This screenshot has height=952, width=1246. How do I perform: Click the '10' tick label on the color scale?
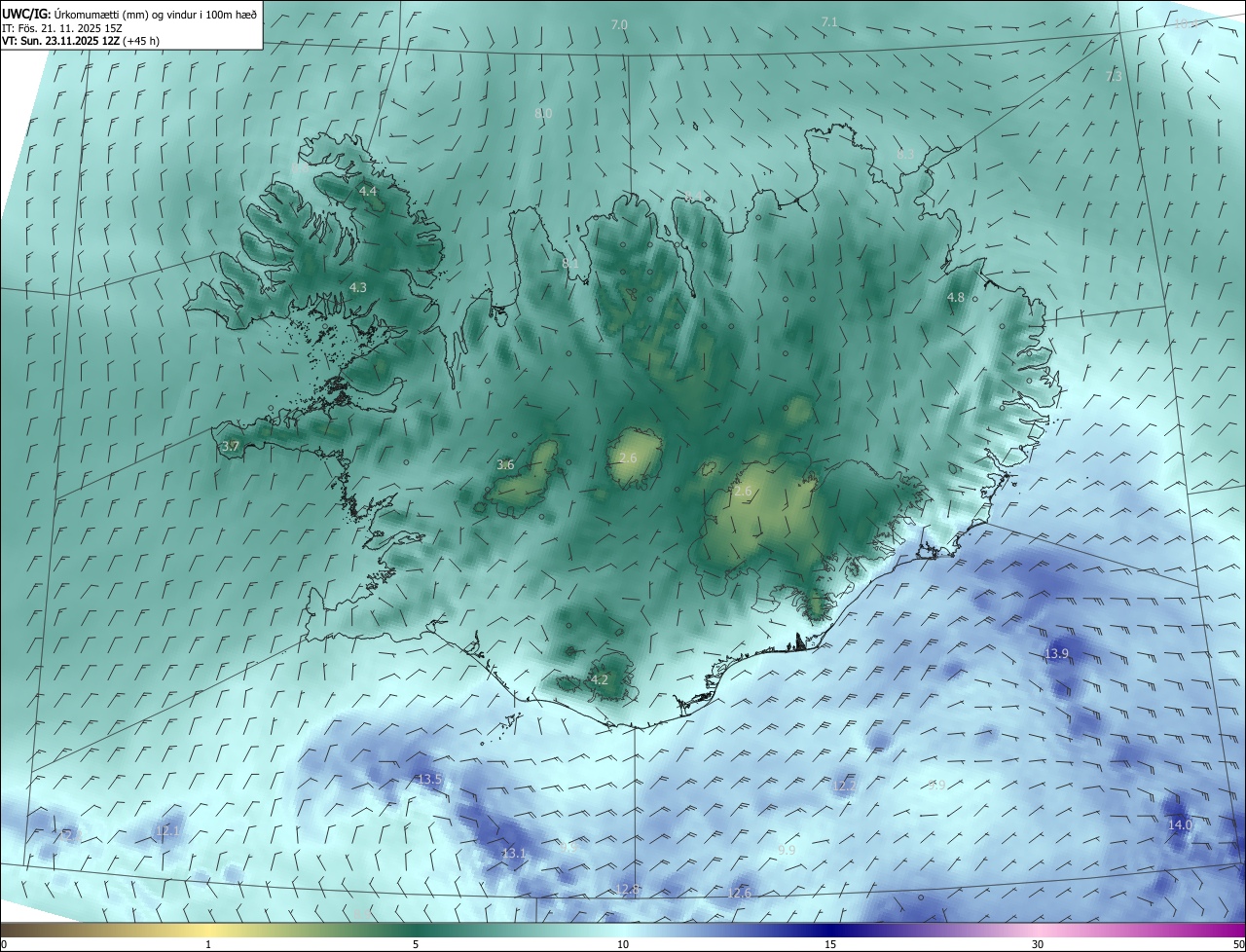point(623,944)
